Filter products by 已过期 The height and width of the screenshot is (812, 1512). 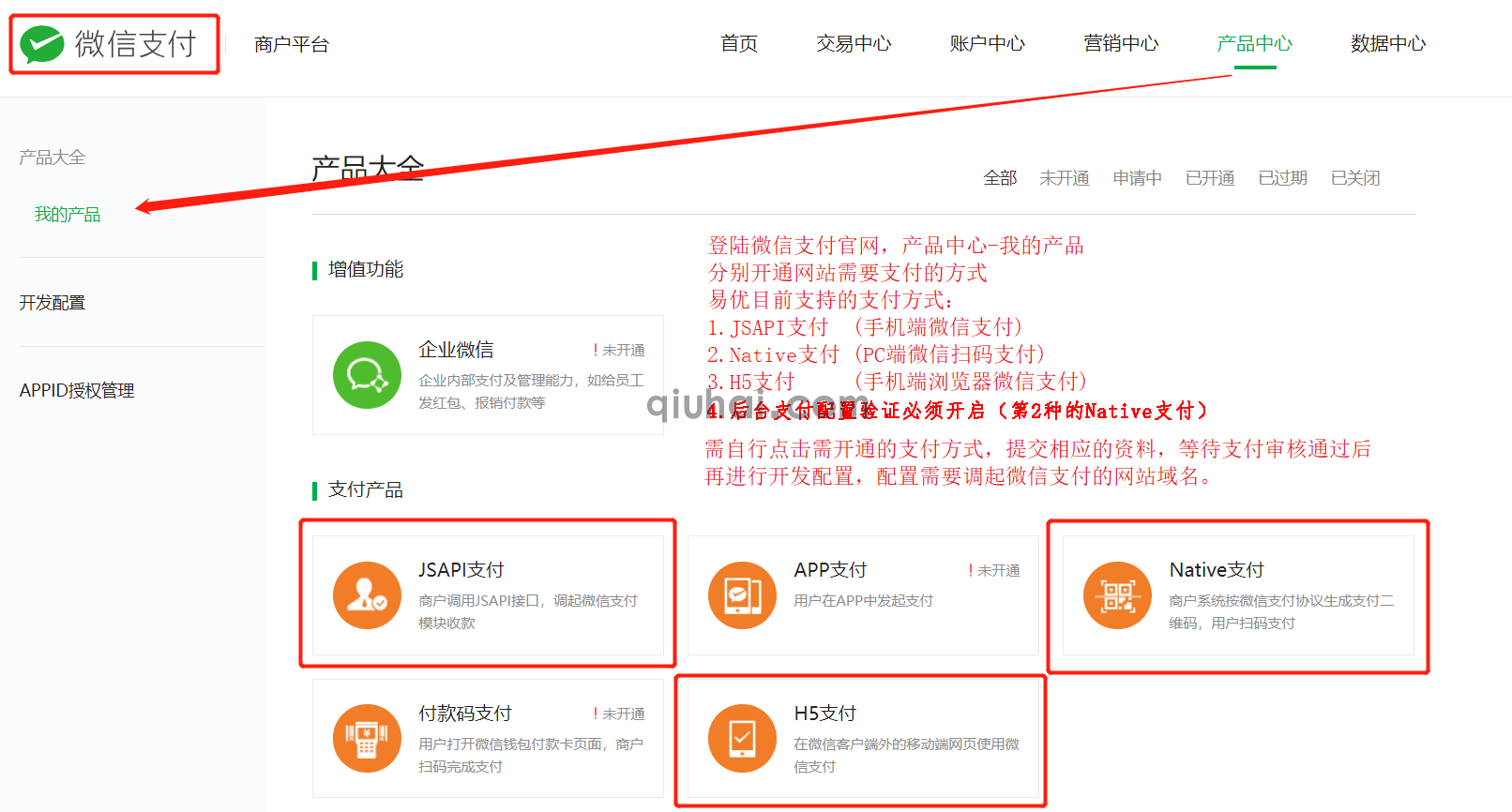click(1282, 178)
